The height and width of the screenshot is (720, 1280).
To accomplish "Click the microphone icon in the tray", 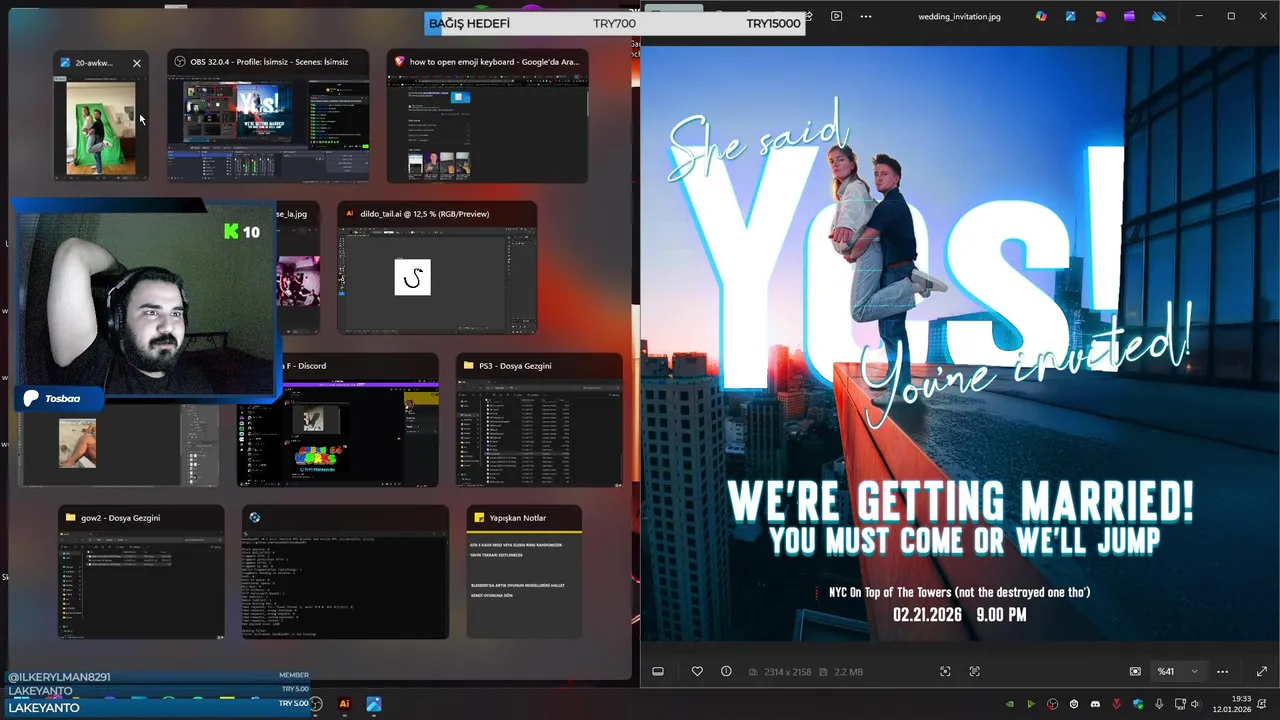I will tap(1159, 704).
